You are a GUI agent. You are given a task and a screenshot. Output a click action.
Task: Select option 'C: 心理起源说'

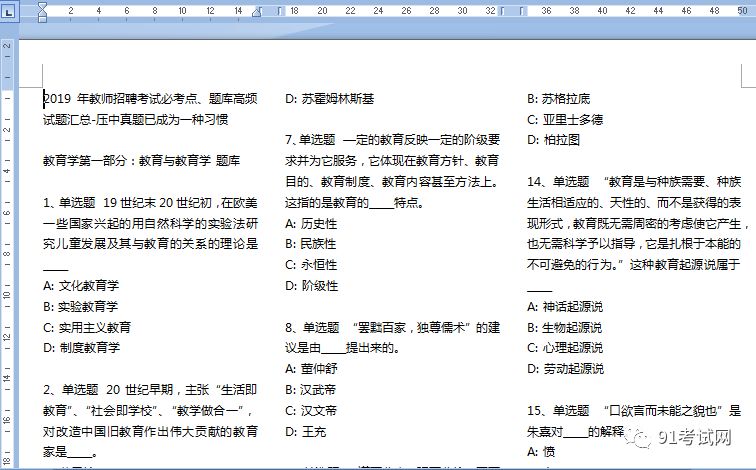click(x=565, y=348)
